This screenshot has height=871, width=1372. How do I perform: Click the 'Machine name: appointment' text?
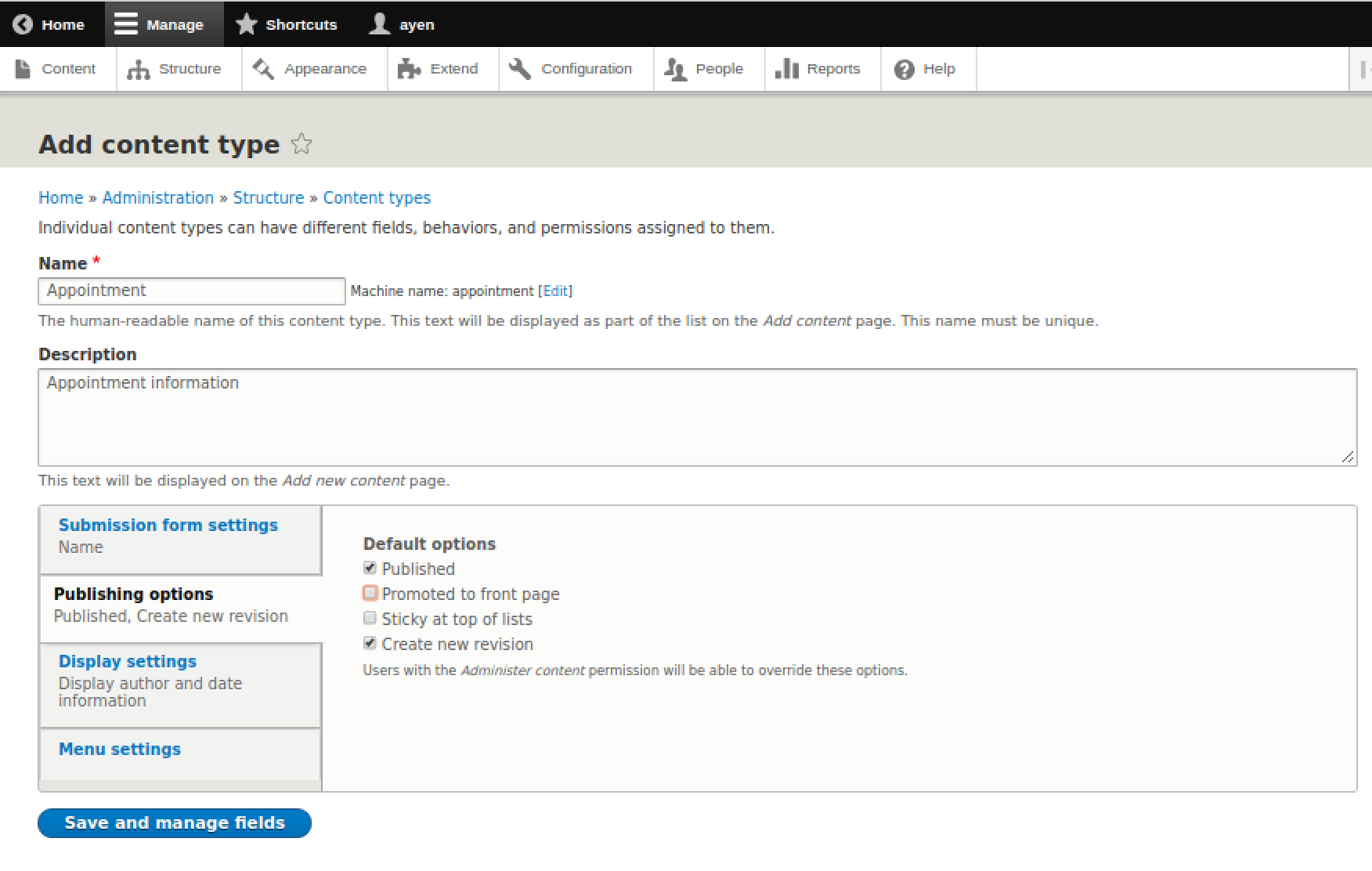442,291
